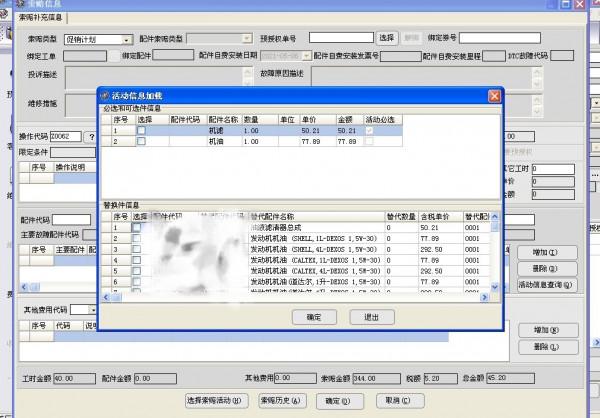Confirm with 确定 in the 活动信息加载 dialog
This screenshot has width=600, height=418.
point(314,317)
